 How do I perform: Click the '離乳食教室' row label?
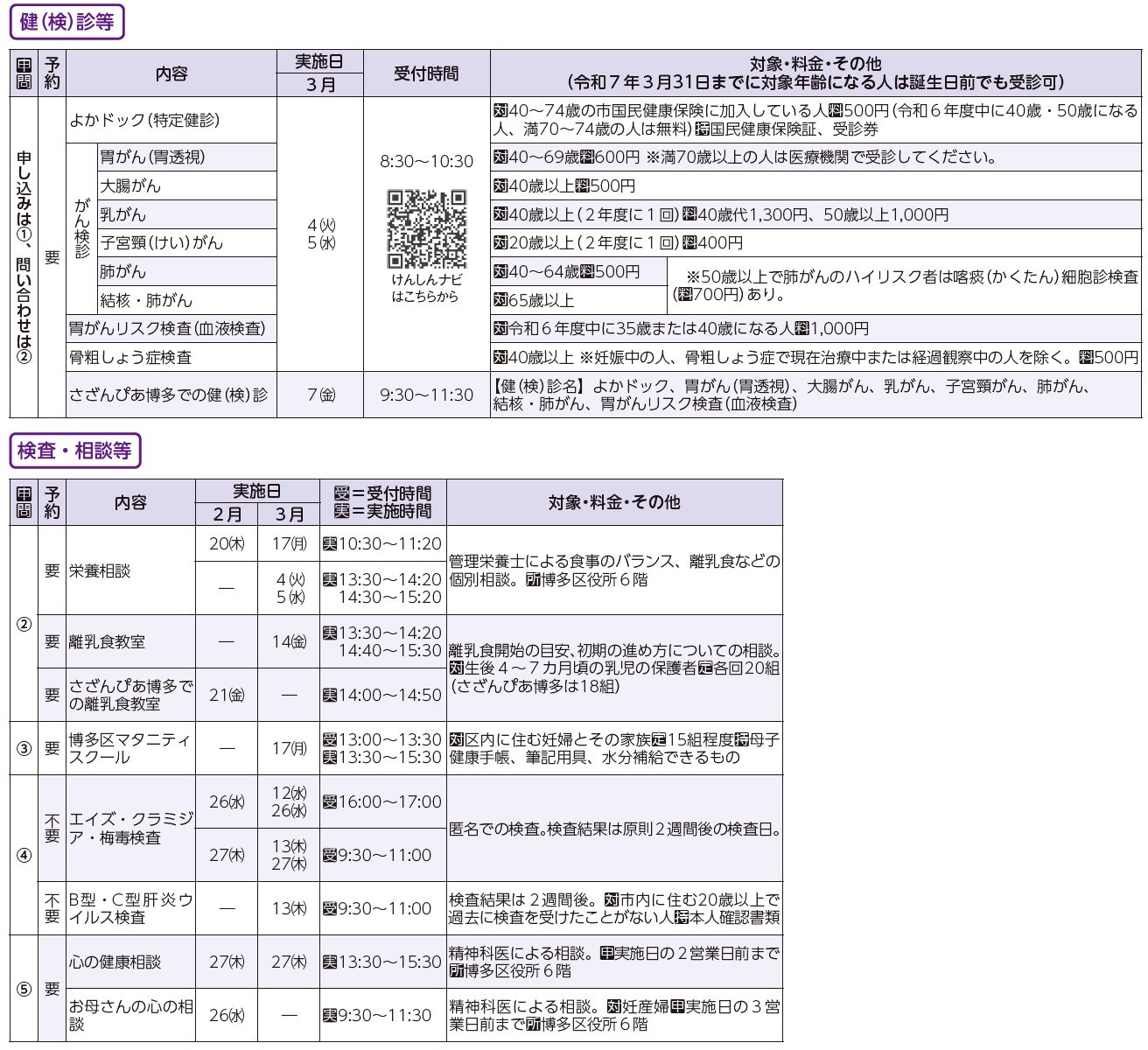[x=107, y=641]
